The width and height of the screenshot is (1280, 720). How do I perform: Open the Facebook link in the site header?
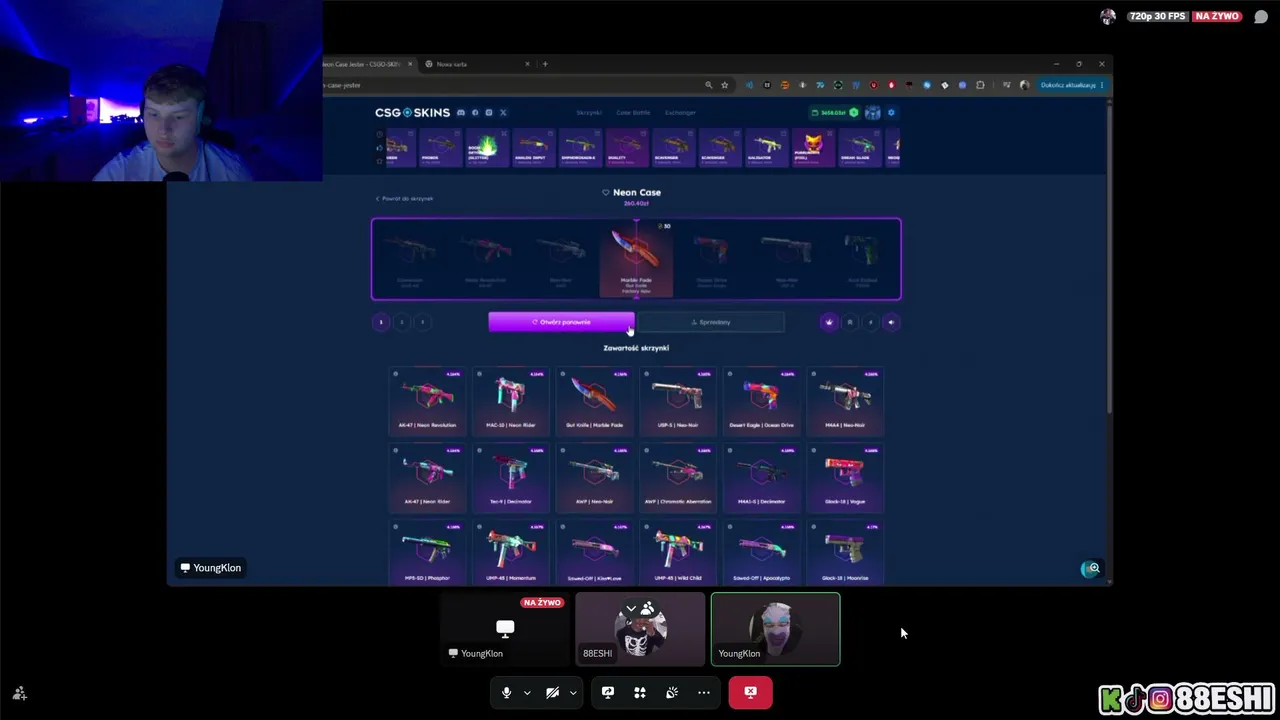[x=475, y=113]
